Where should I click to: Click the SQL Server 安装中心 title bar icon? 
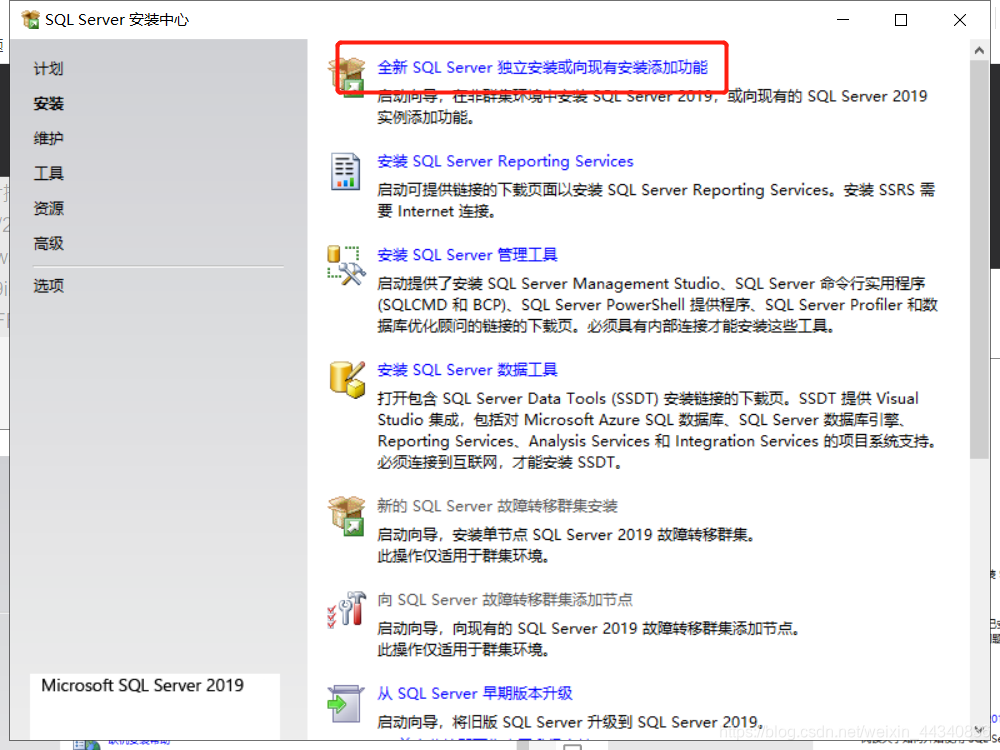coord(30,20)
